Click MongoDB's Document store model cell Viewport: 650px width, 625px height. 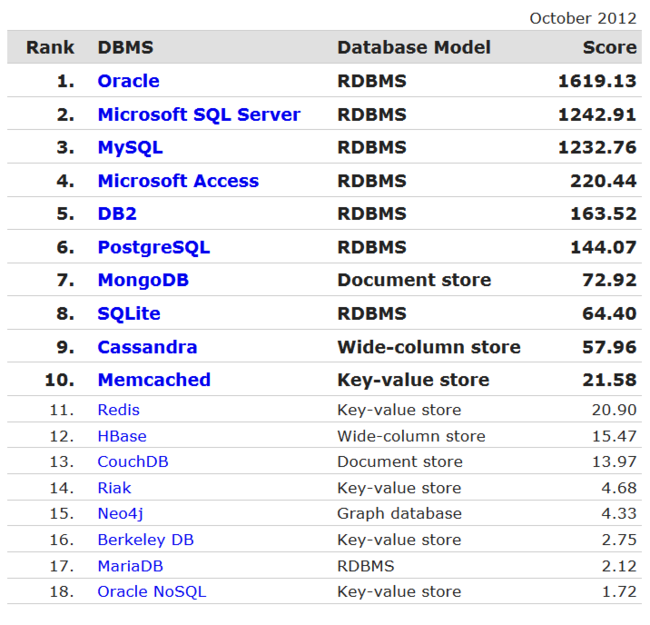pyautogui.click(x=414, y=280)
